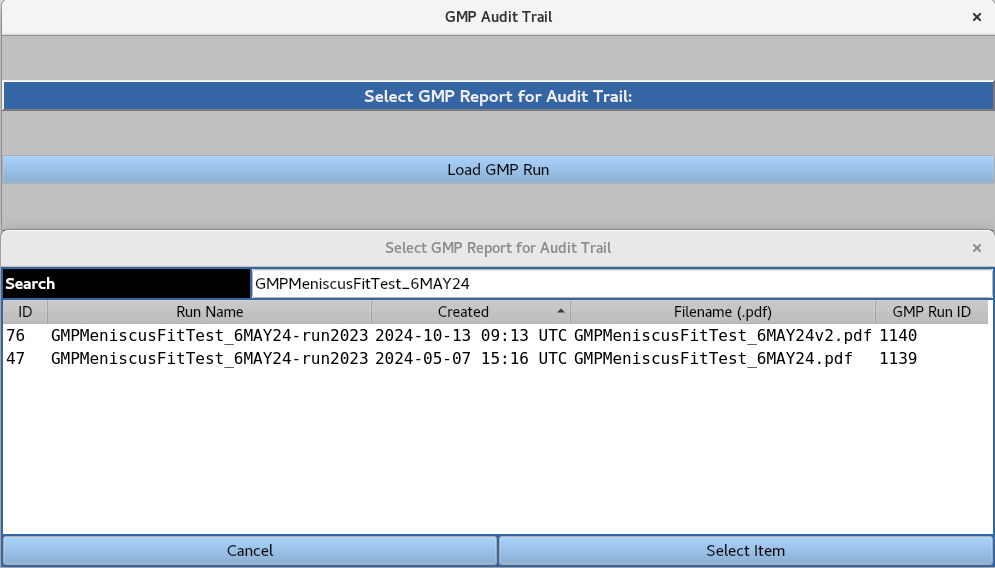Sort by the GMP Run ID column header
Image resolution: width=995 pixels, height=568 pixels.
[x=931, y=312]
